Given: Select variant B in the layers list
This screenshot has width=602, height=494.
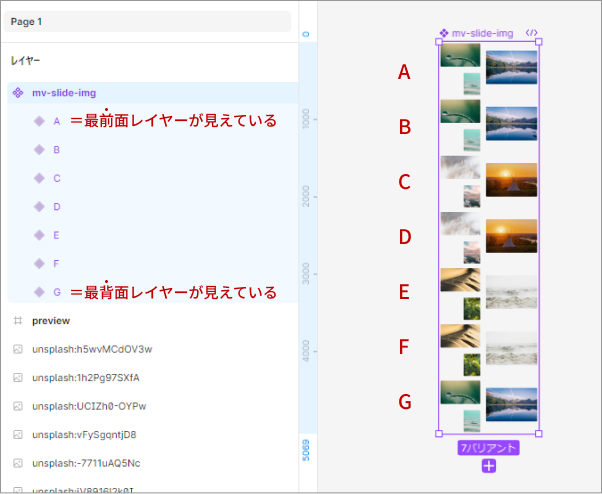Looking at the screenshot, I should pos(57,150).
